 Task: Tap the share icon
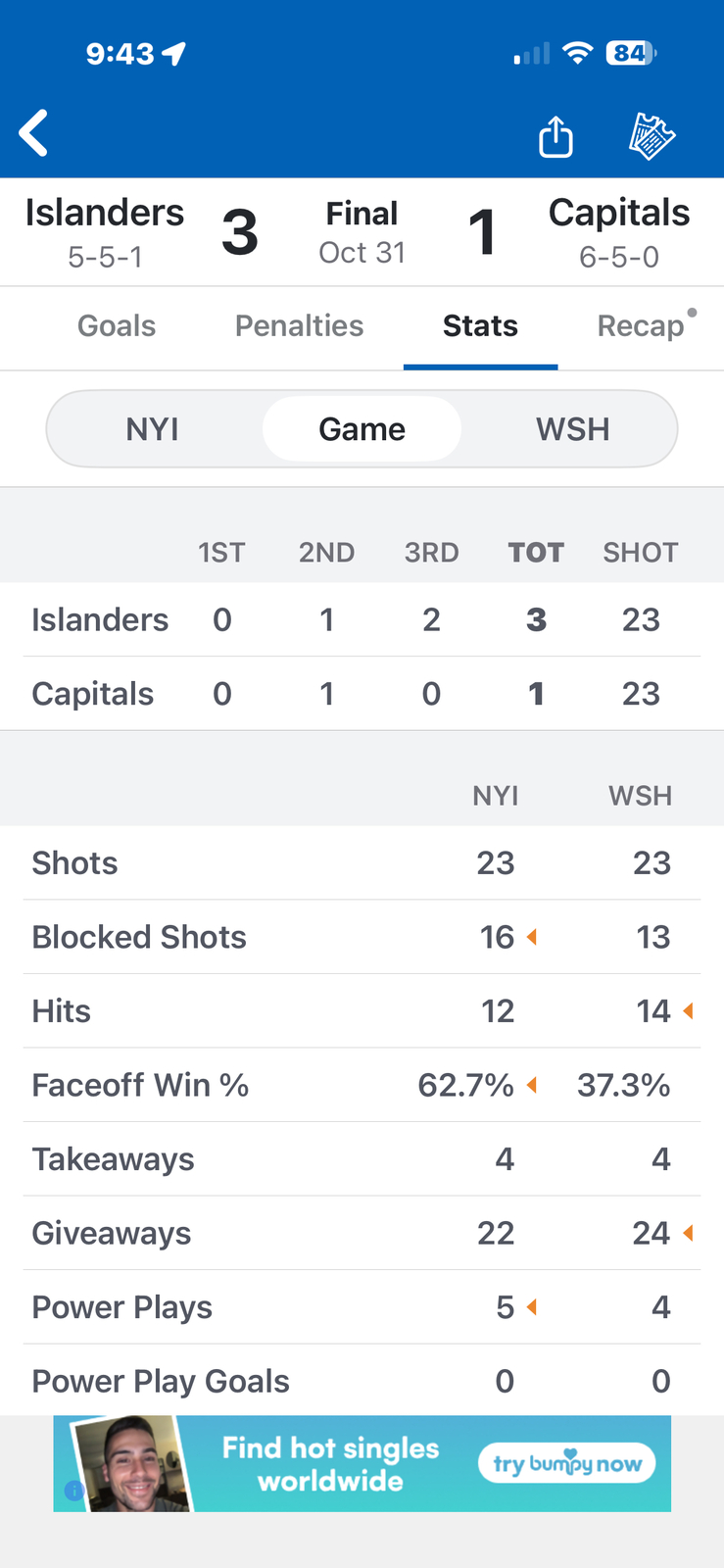[555, 136]
